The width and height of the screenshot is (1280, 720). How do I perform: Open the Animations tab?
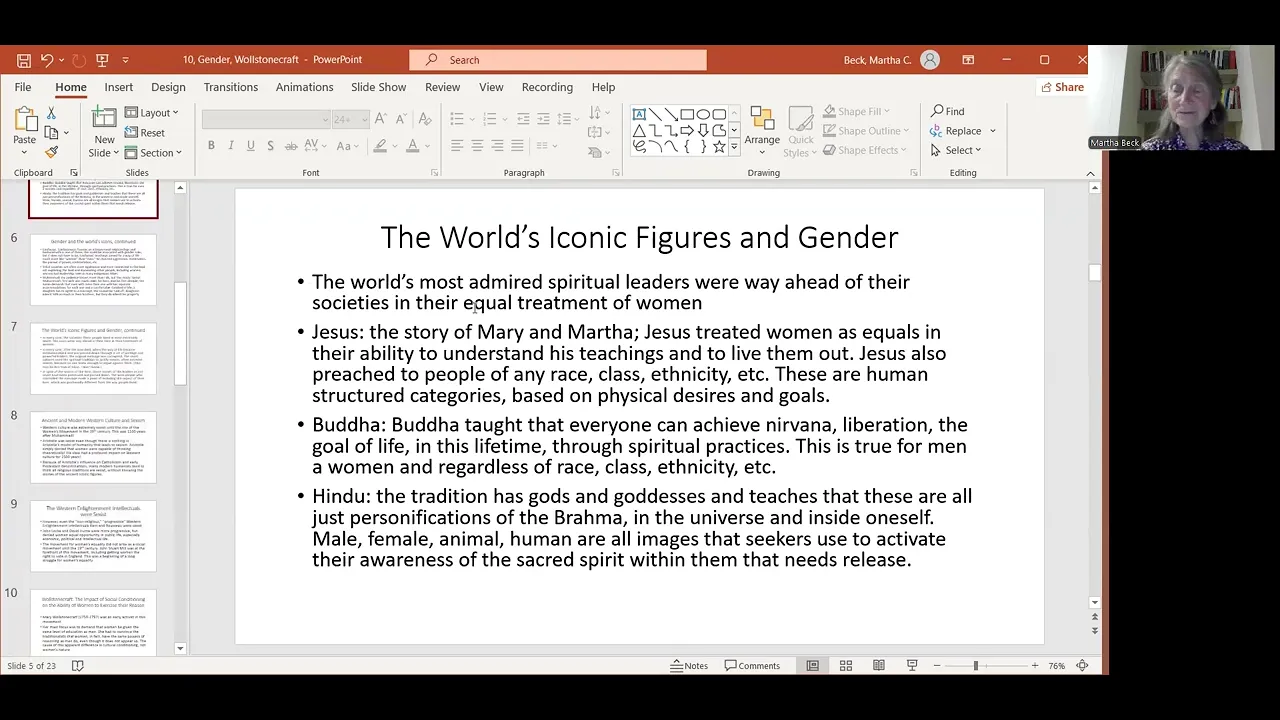[304, 87]
